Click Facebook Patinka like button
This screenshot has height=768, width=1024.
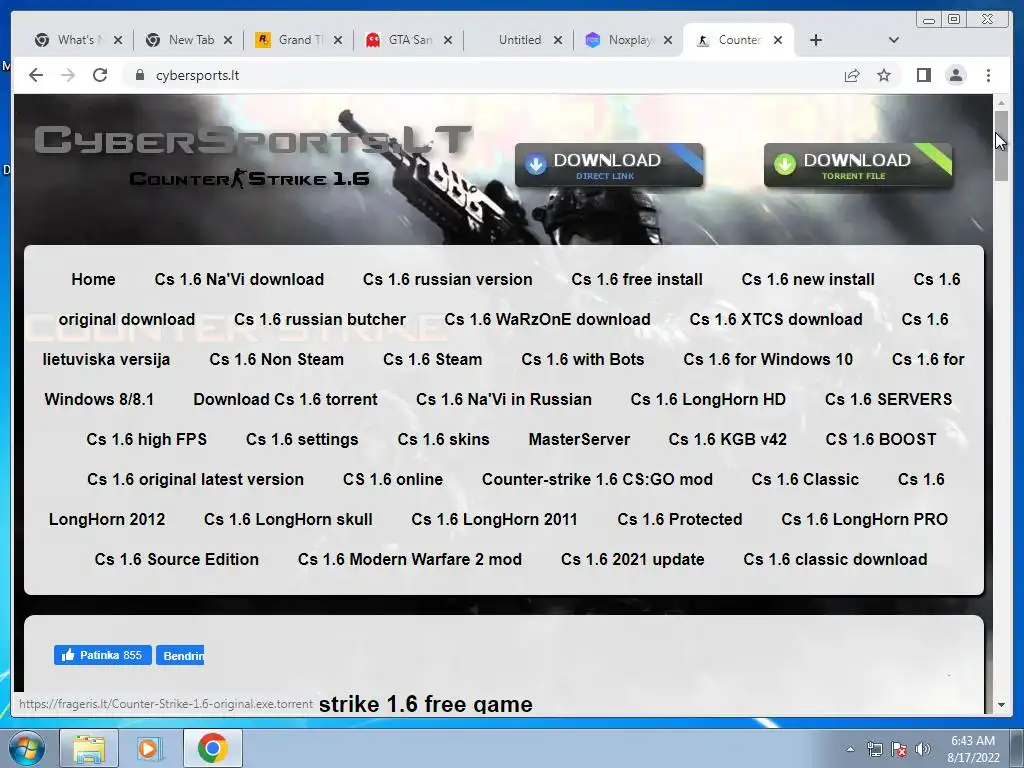(103, 655)
